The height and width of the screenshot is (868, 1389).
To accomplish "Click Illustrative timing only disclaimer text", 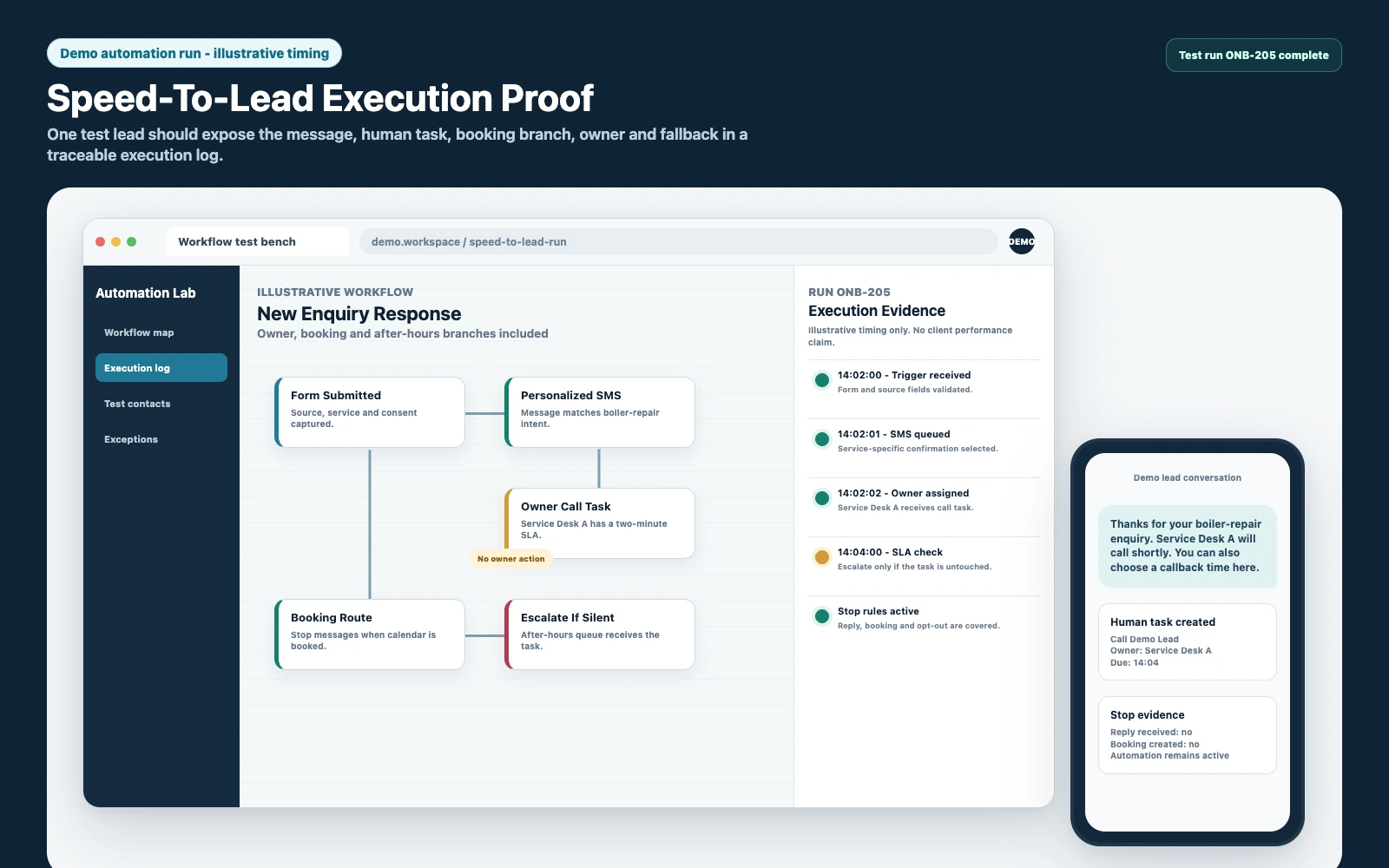I will (x=910, y=336).
